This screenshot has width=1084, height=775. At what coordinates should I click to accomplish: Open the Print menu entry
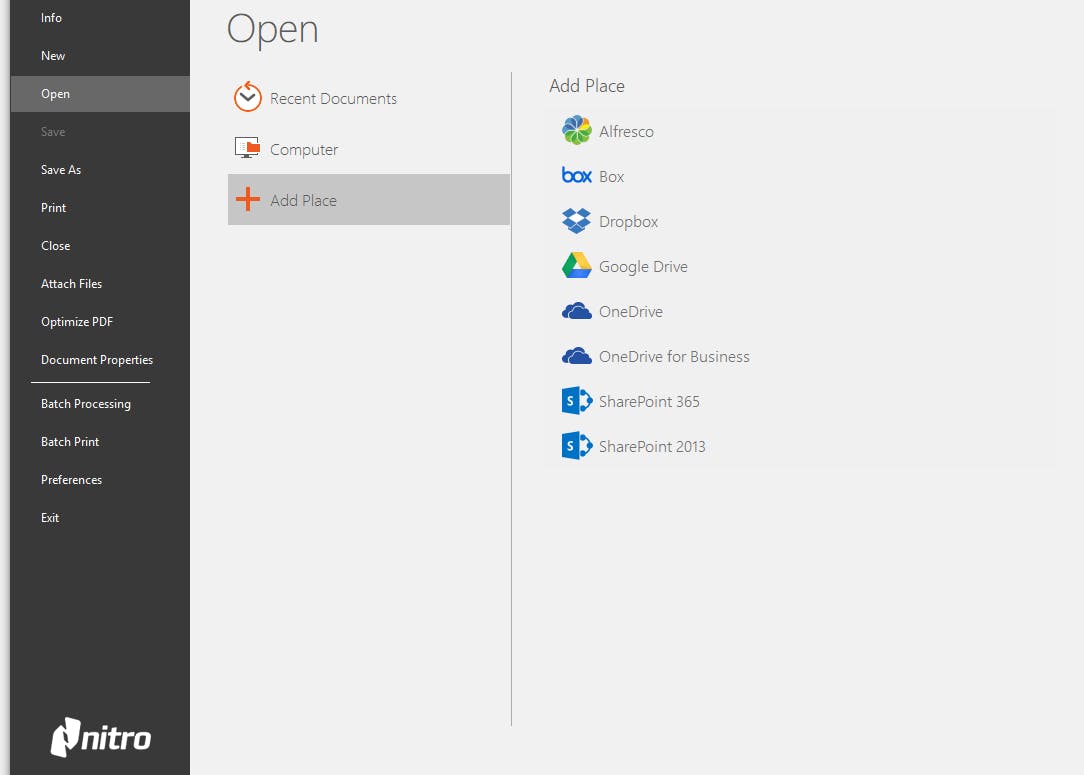[x=54, y=208]
